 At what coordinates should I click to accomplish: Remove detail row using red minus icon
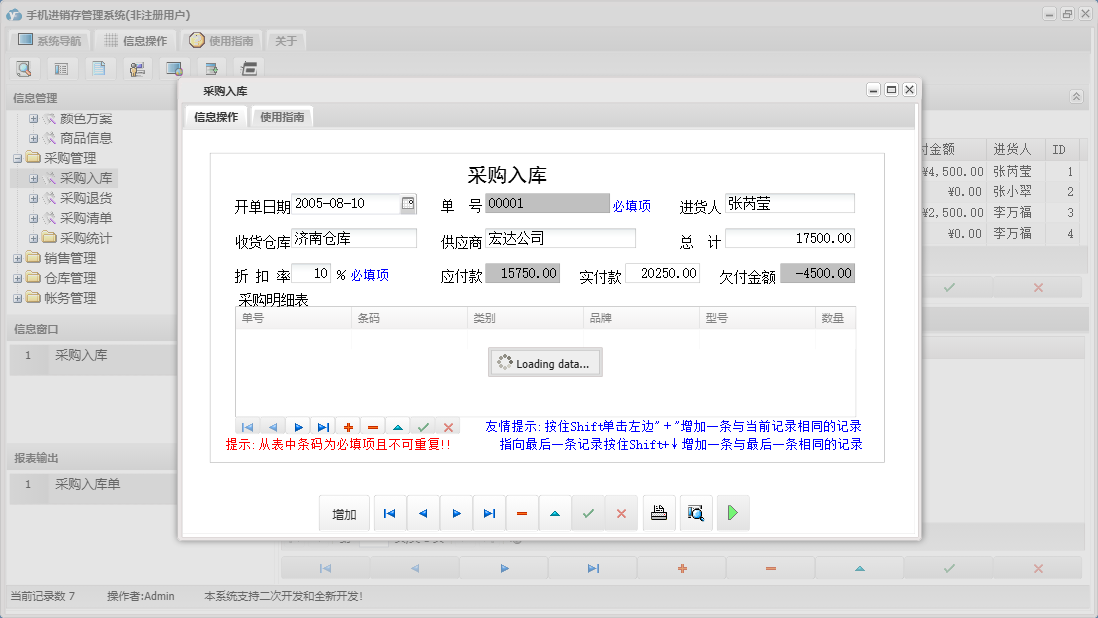click(x=372, y=427)
